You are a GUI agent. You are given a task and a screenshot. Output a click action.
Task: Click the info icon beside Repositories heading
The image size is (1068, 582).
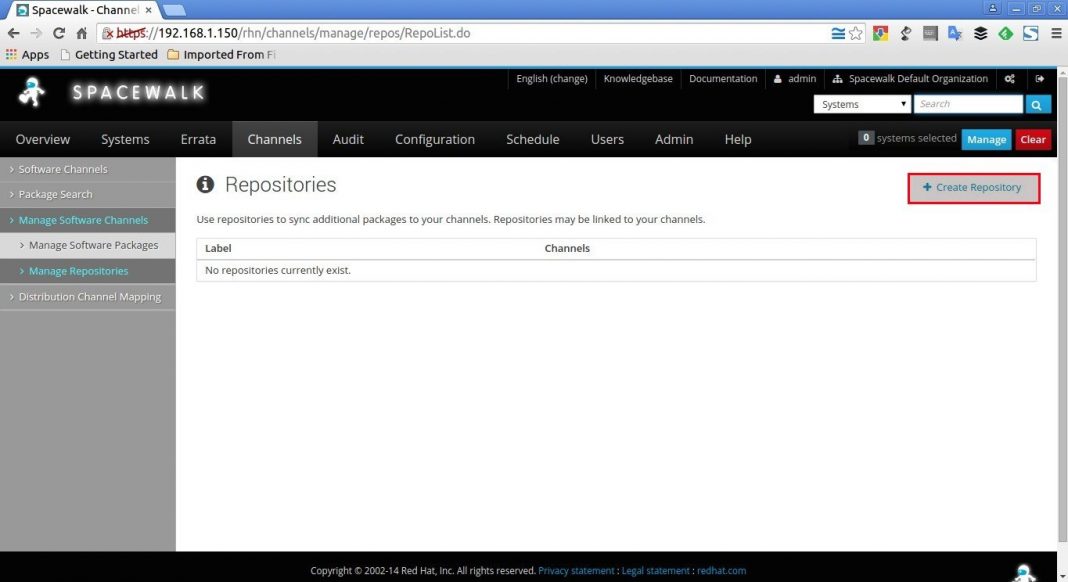205,184
